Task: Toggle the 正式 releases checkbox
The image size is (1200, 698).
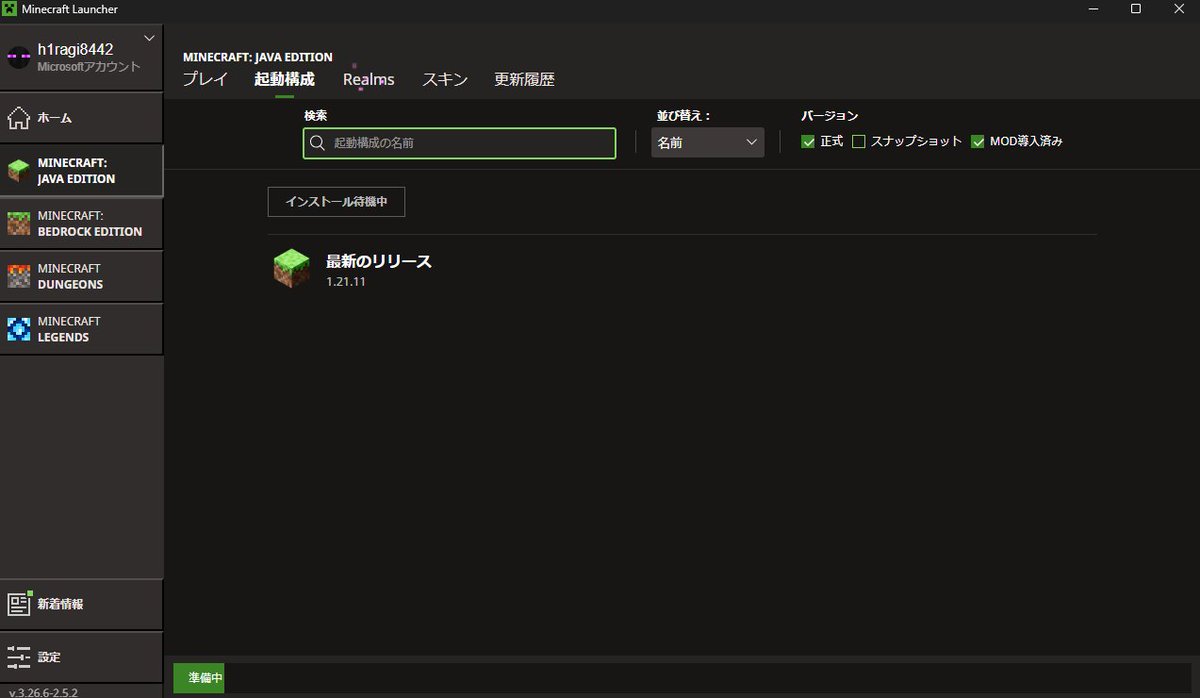Action: pos(808,142)
